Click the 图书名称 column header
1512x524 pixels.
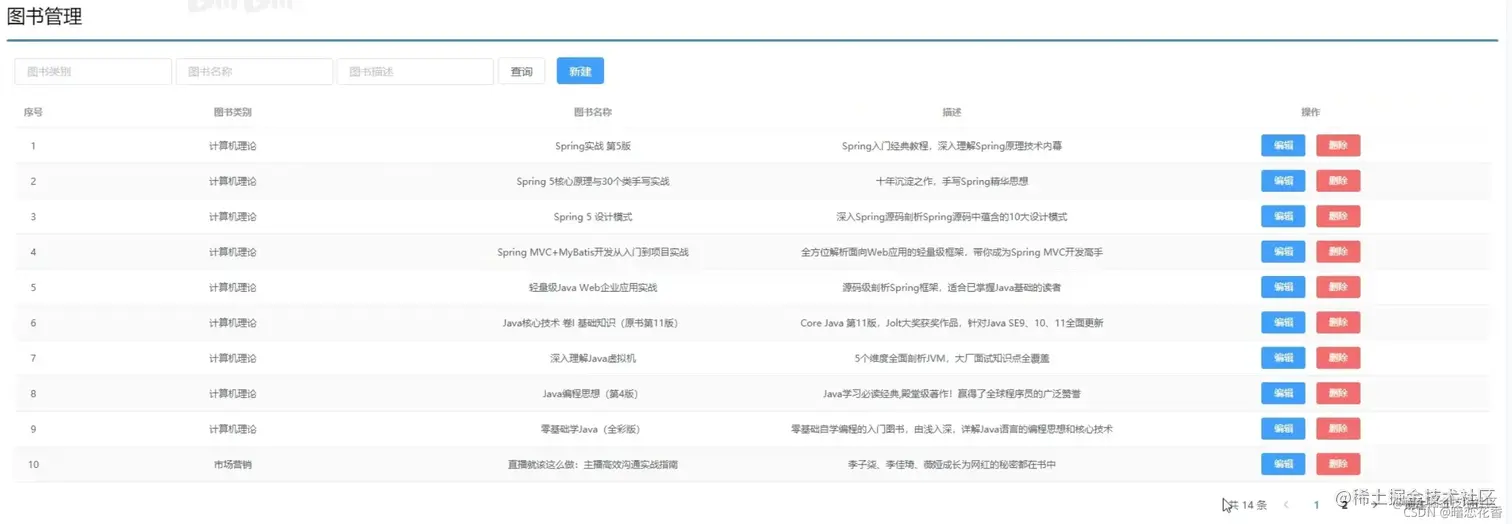[x=593, y=112]
